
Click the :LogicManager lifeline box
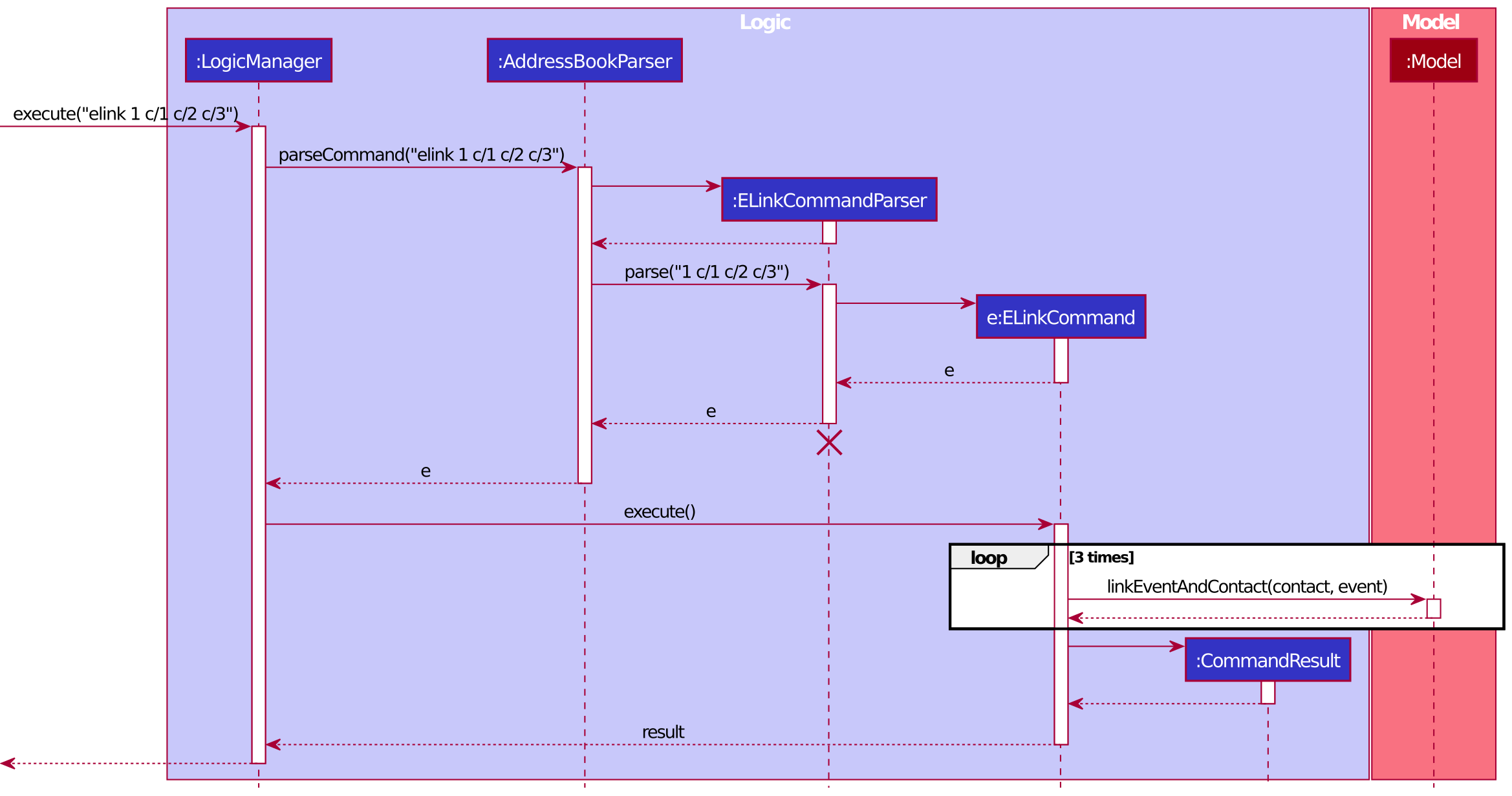tap(265, 60)
